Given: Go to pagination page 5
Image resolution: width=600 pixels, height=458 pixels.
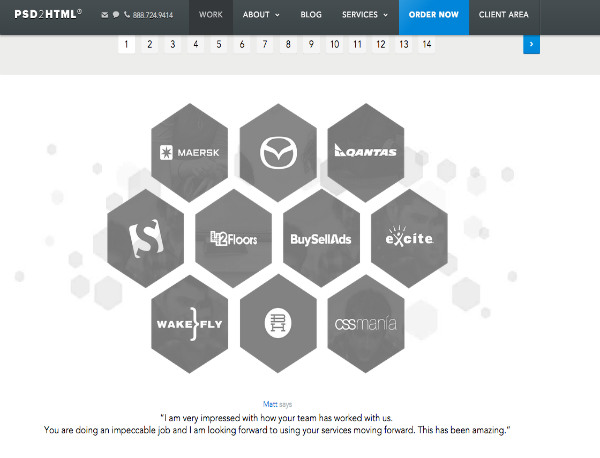Looking at the screenshot, I should (x=218, y=44).
